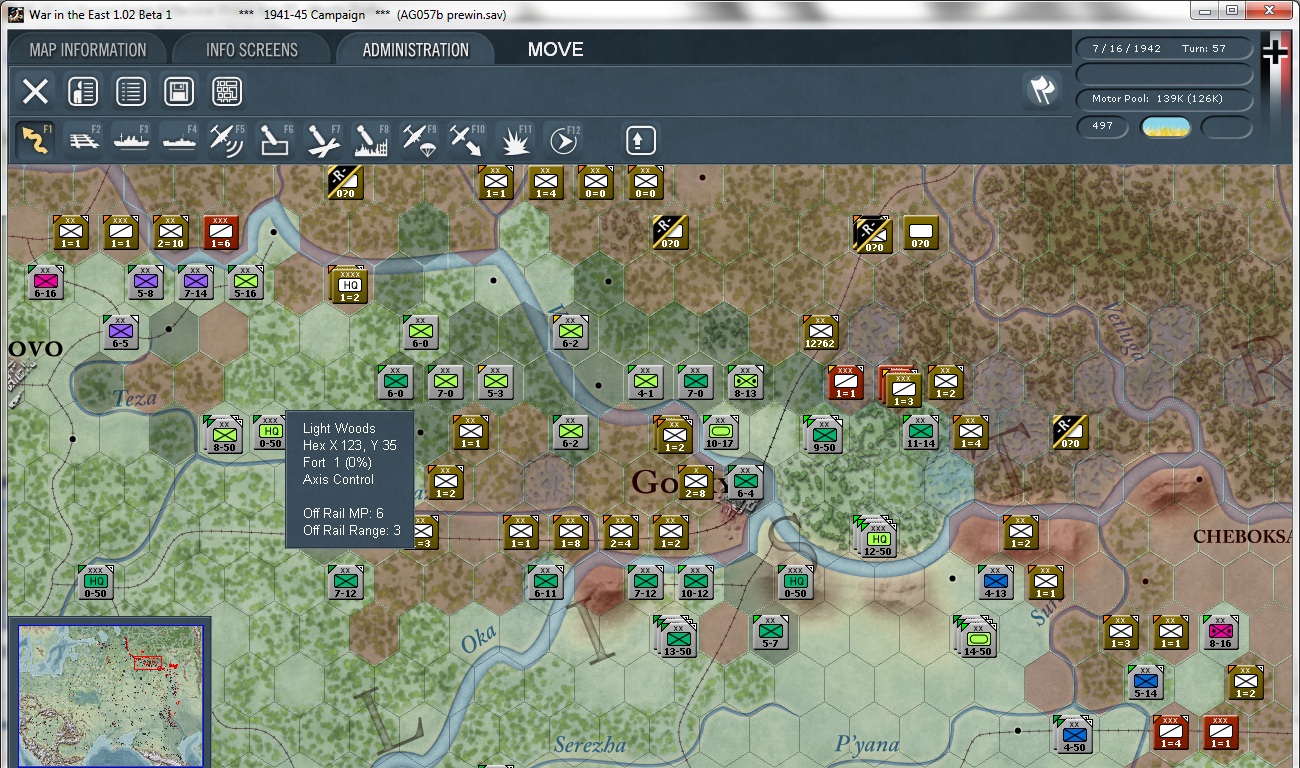Select the F9 air transport parachute icon
Screen dimensions: 1300x768
[x=419, y=140]
